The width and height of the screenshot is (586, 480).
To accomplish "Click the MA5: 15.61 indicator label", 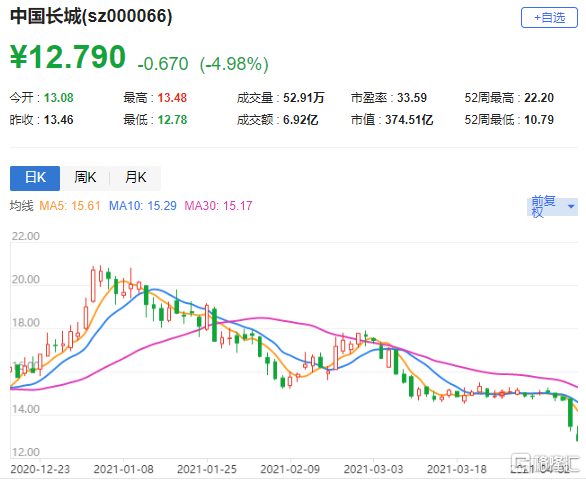I will 70,206.
